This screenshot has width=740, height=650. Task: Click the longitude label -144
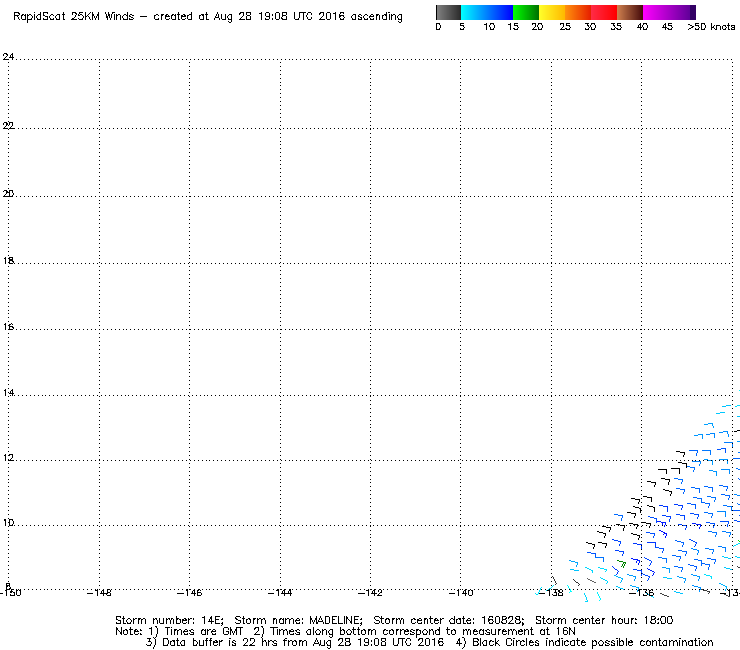(280, 593)
